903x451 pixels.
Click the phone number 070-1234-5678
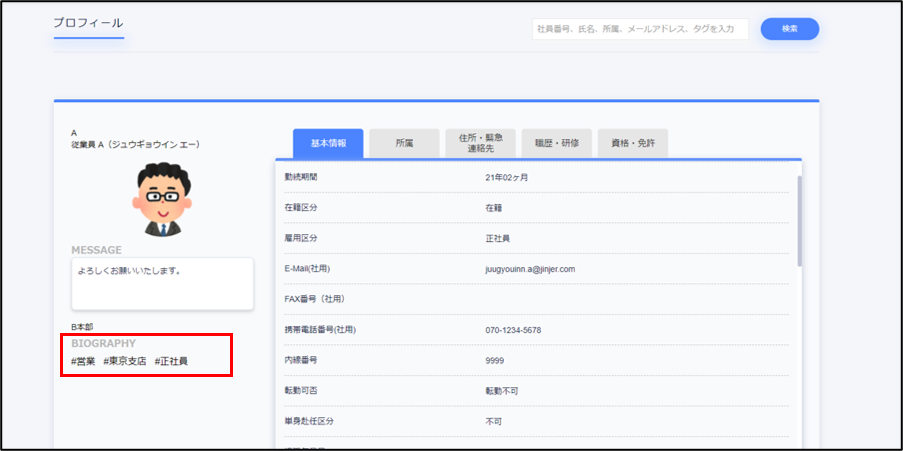[x=513, y=330]
